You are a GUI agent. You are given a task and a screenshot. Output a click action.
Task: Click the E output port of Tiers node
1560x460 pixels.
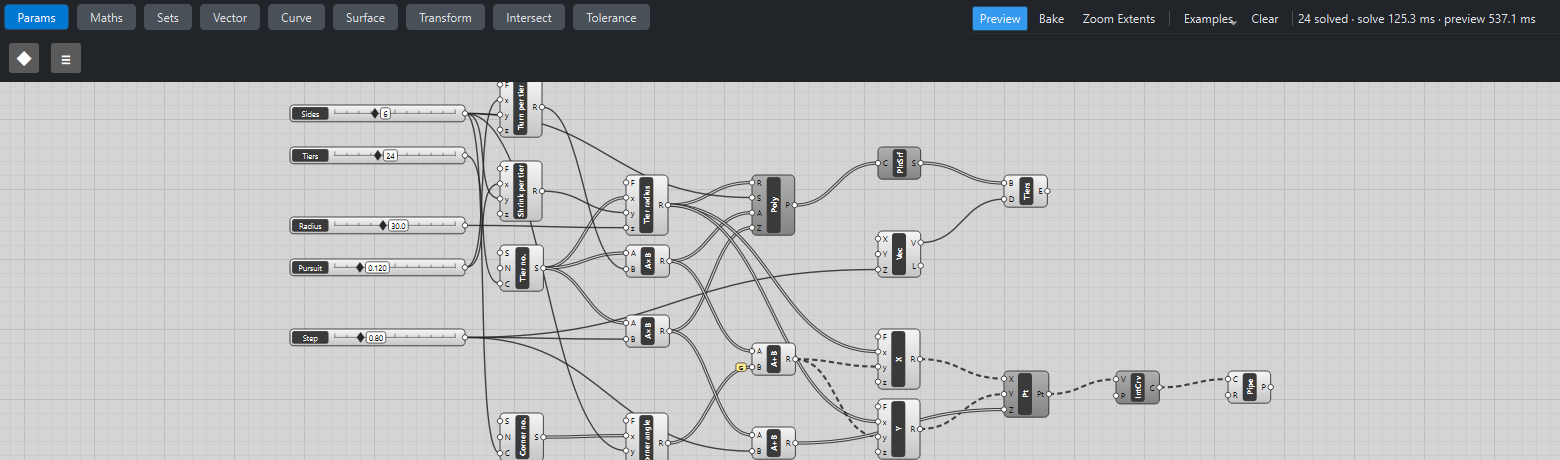pyautogui.click(x=1048, y=191)
